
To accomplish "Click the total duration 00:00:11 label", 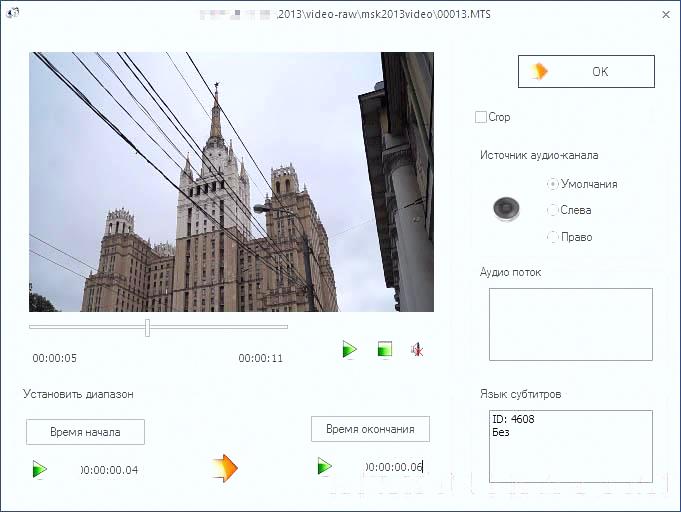I will [261, 358].
